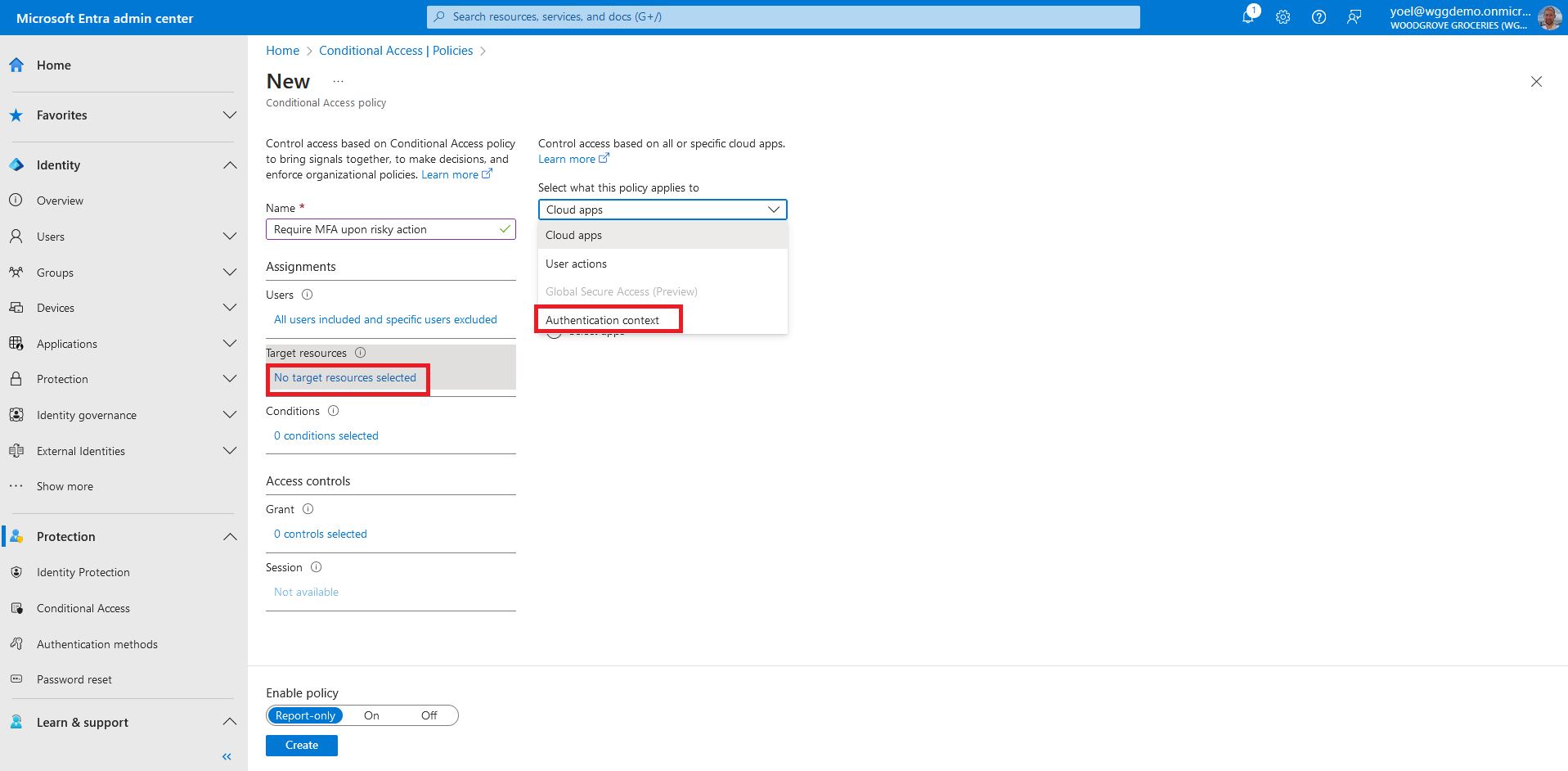Open No target resources selected link
This screenshot has height=771, width=1568.
[345, 377]
